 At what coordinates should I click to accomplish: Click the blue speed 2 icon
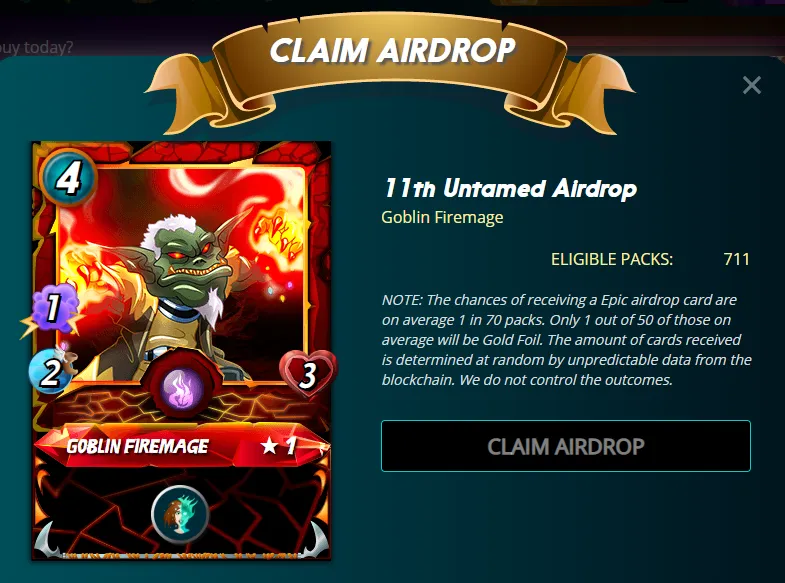[x=51, y=371]
